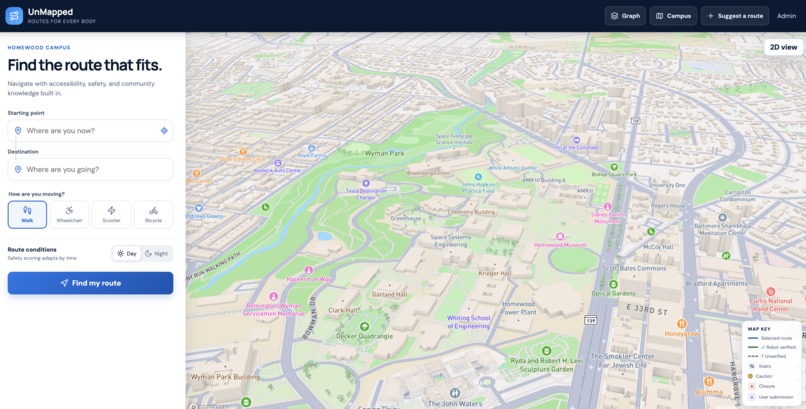The height and width of the screenshot is (409, 806).
Task: Click the Wyman Park Building label
Action: coord(225,377)
